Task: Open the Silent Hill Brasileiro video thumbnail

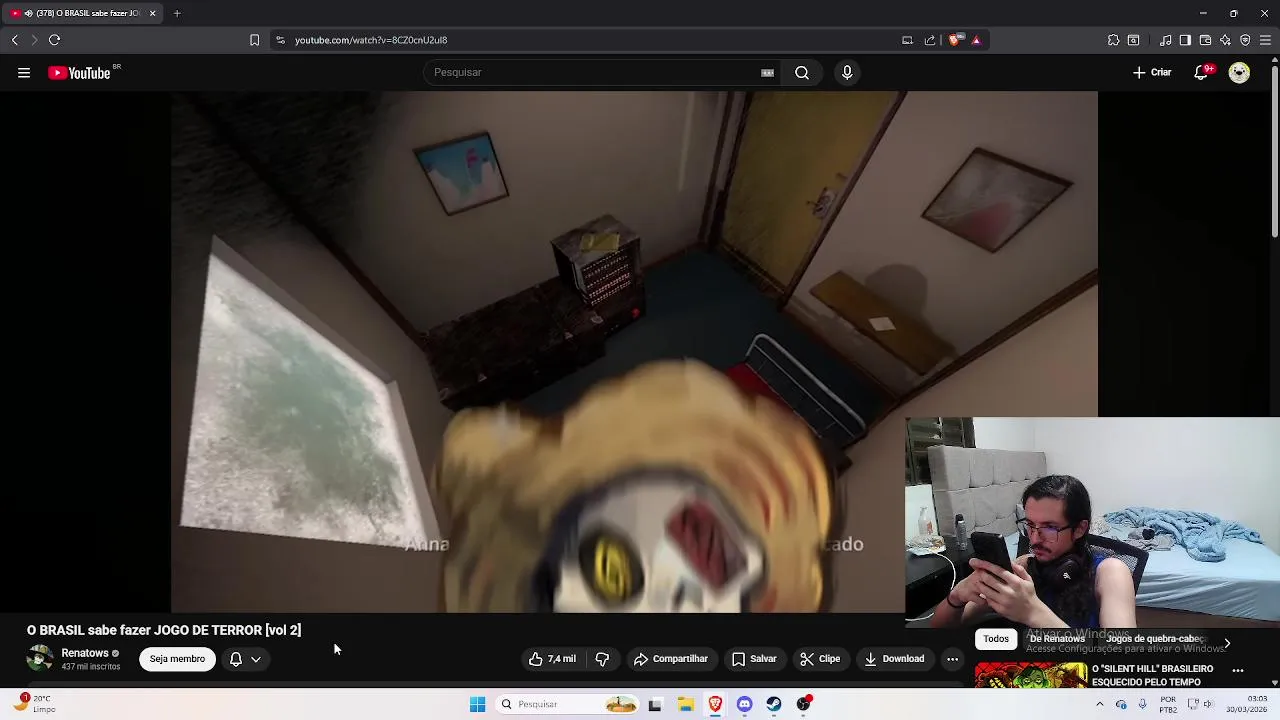Action: coord(1031,675)
